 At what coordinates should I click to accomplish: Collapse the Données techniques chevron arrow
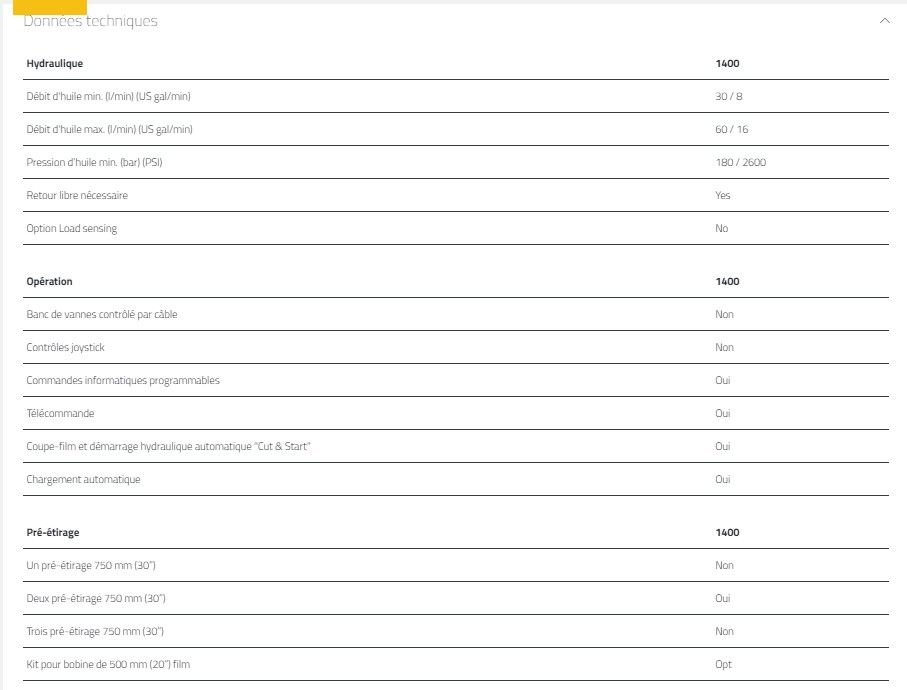coord(884,21)
